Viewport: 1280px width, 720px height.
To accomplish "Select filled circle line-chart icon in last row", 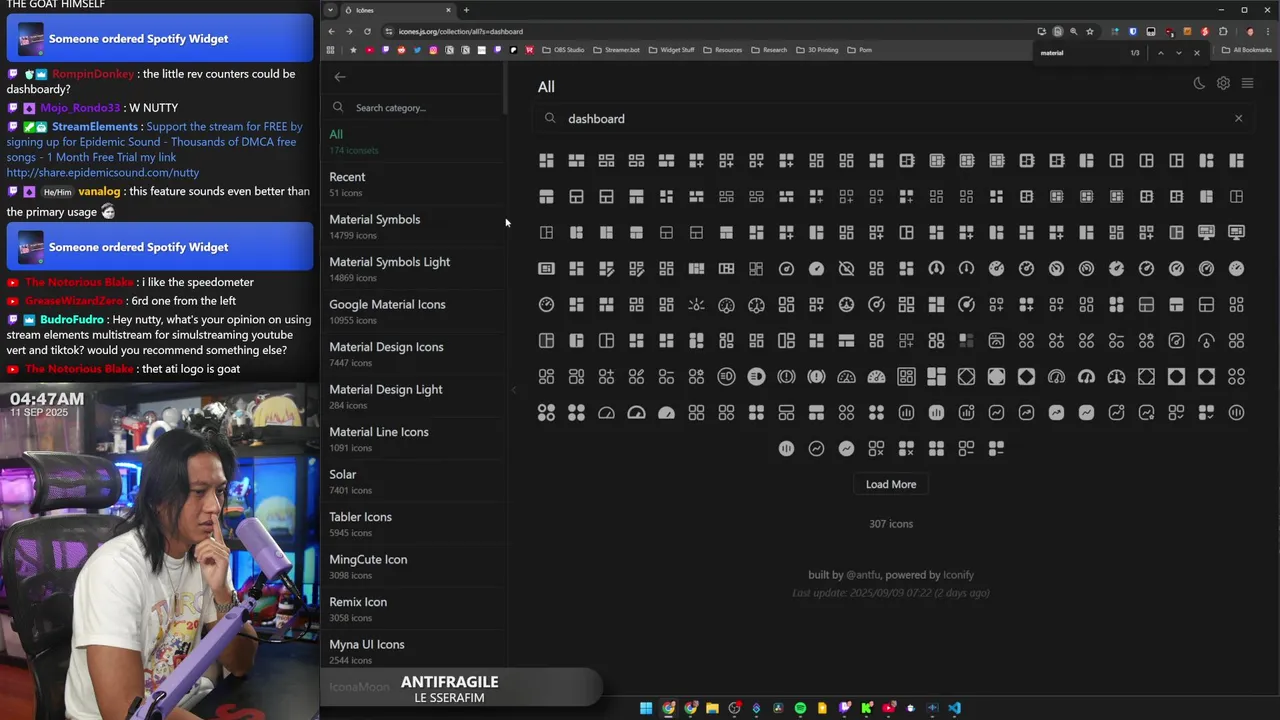I will [x=846, y=448].
